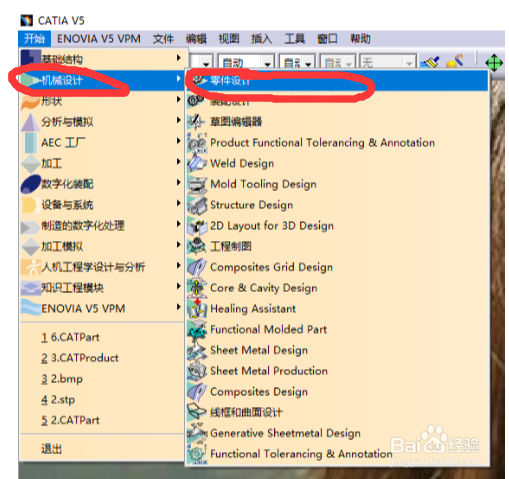Click the Sheet Metal Design icon

point(197,350)
